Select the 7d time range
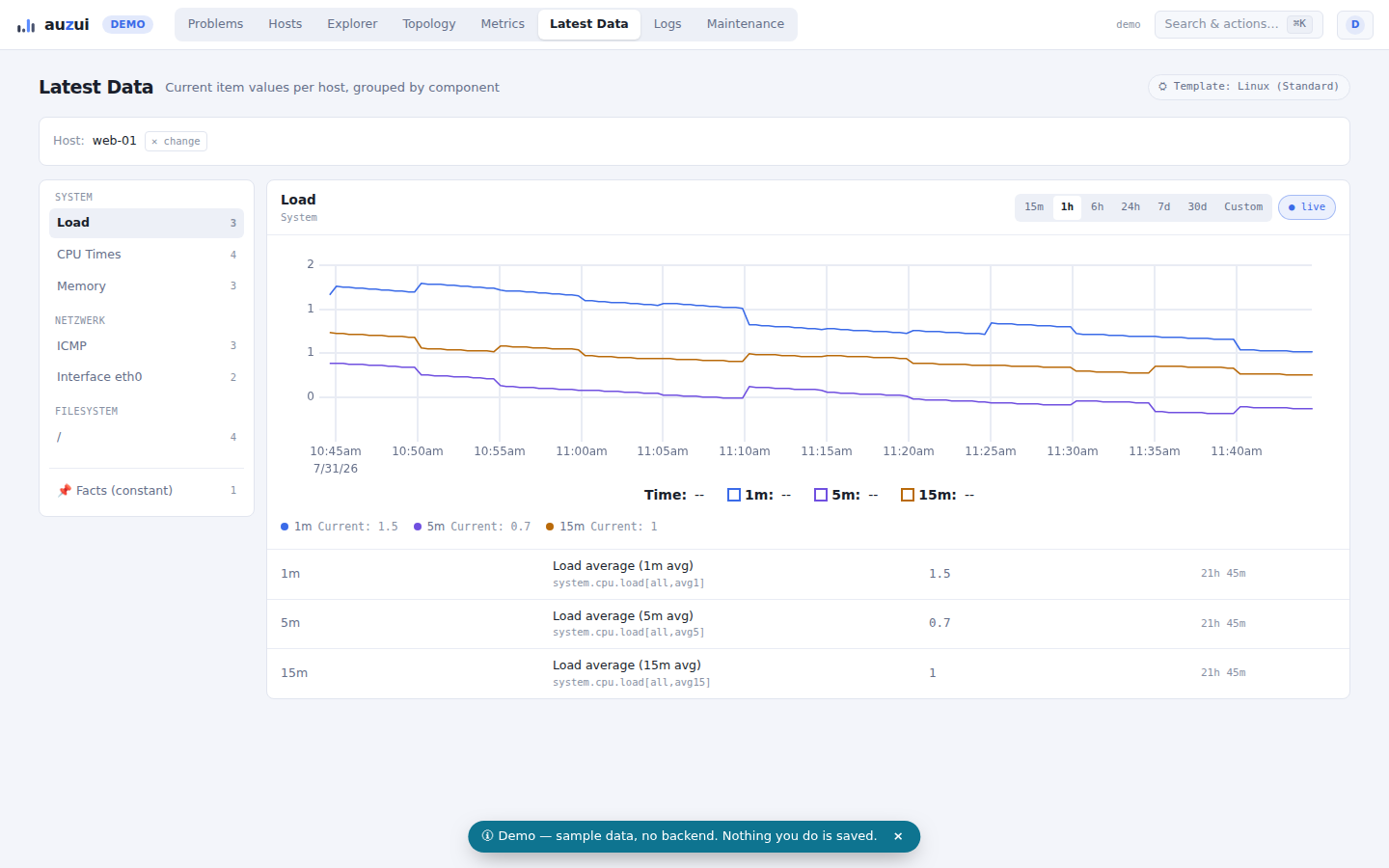This screenshot has height=868, width=1389. point(1164,207)
